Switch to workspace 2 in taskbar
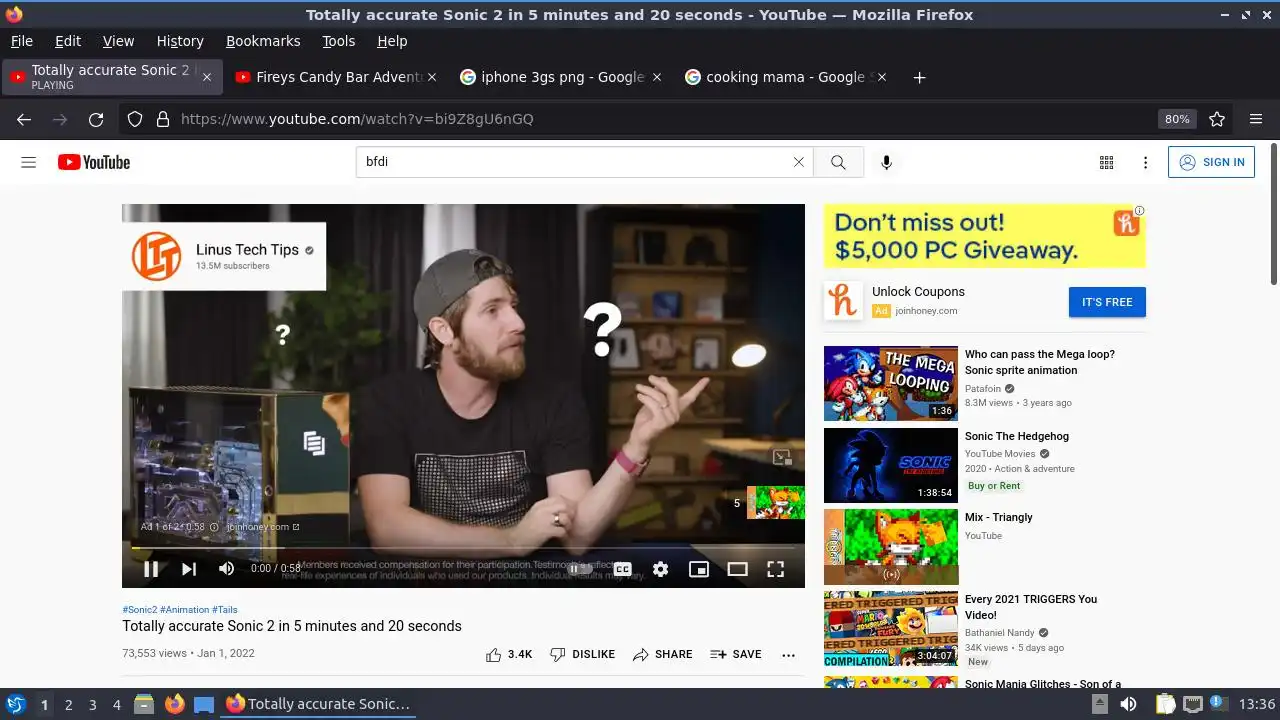This screenshot has height=720, width=1280. [68, 705]
